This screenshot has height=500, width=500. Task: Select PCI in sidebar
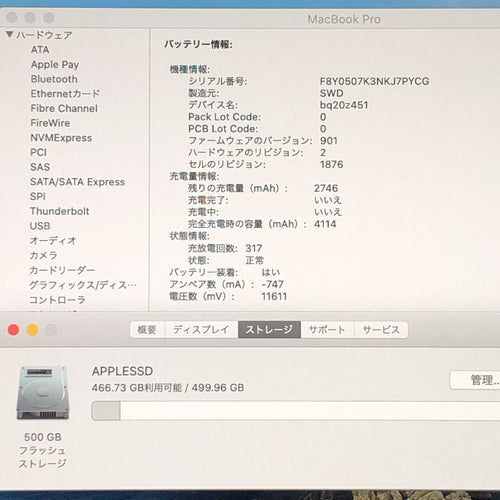tap(39, 152)
